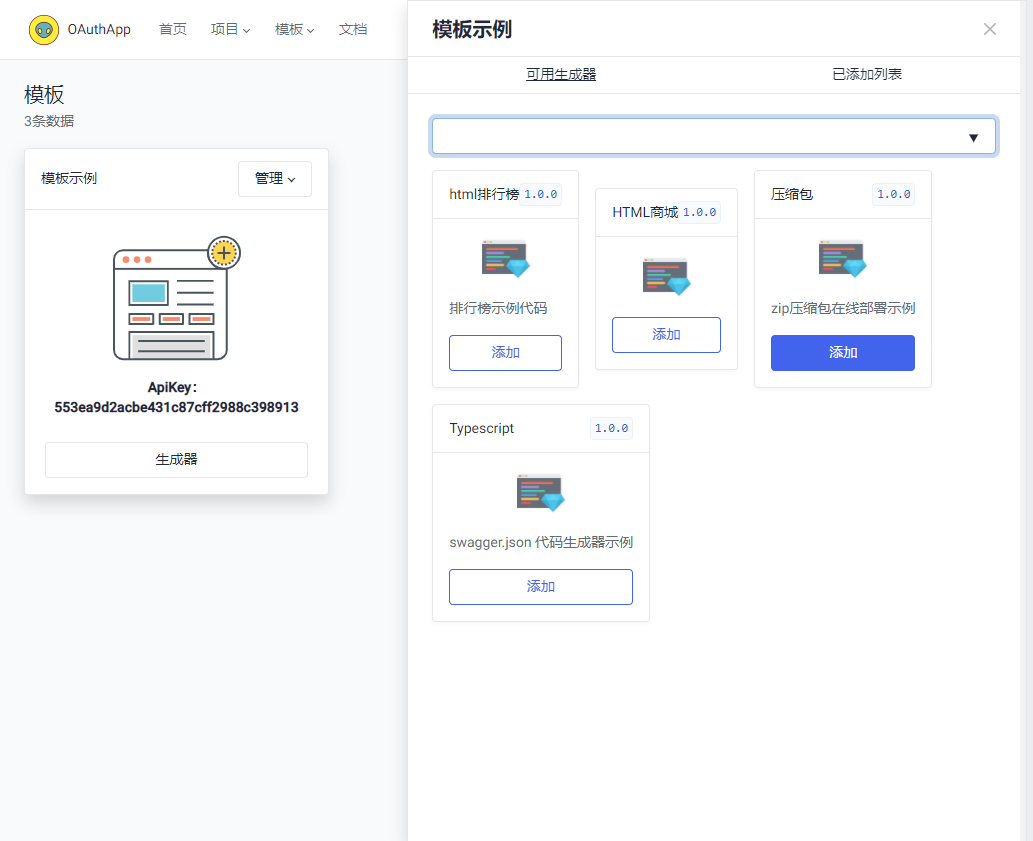Click the swagger.json 代码生成器示例 description
The image size is (1033, 841).
point(541,542)
